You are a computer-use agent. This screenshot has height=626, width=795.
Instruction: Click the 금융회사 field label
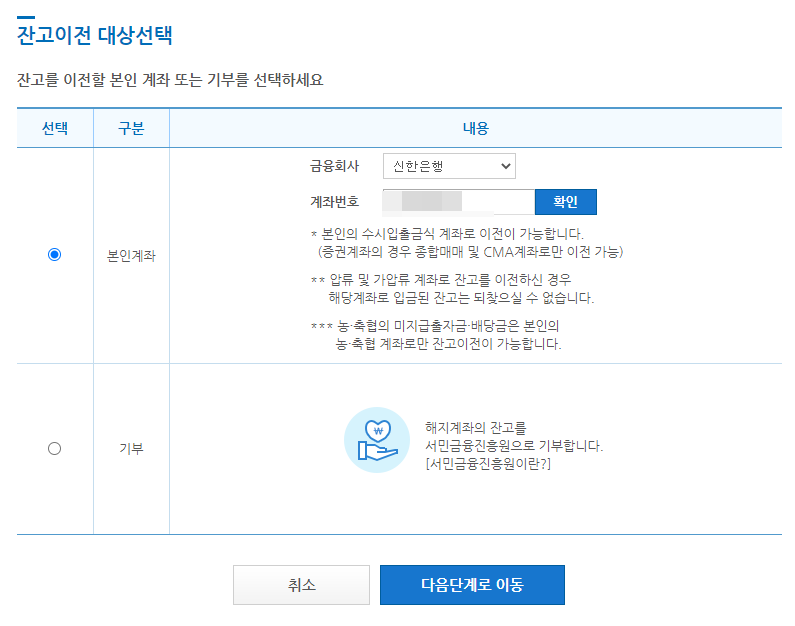tap(335, 166)
